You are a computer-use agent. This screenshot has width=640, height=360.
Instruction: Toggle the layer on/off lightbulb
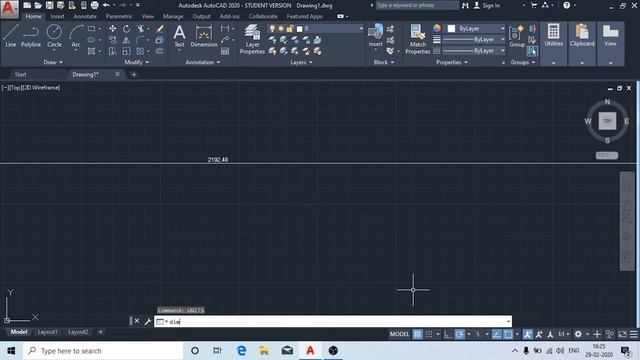click(272, 29)
